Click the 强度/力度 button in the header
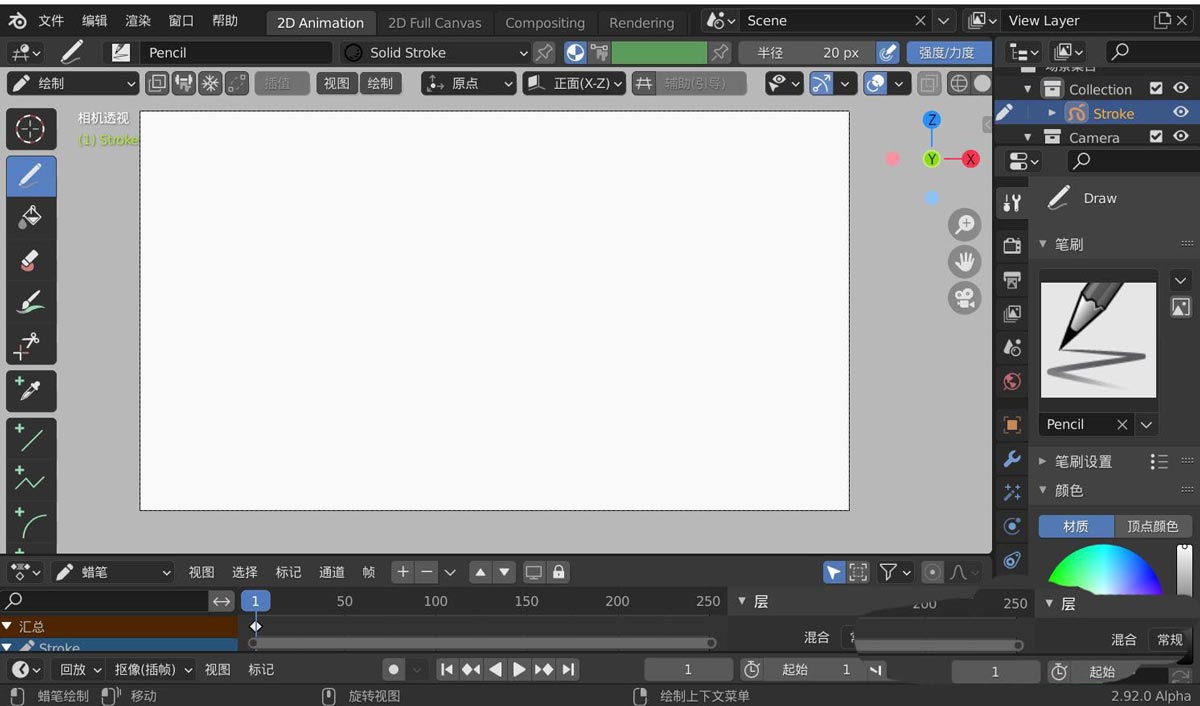 (x=948, y=52)
